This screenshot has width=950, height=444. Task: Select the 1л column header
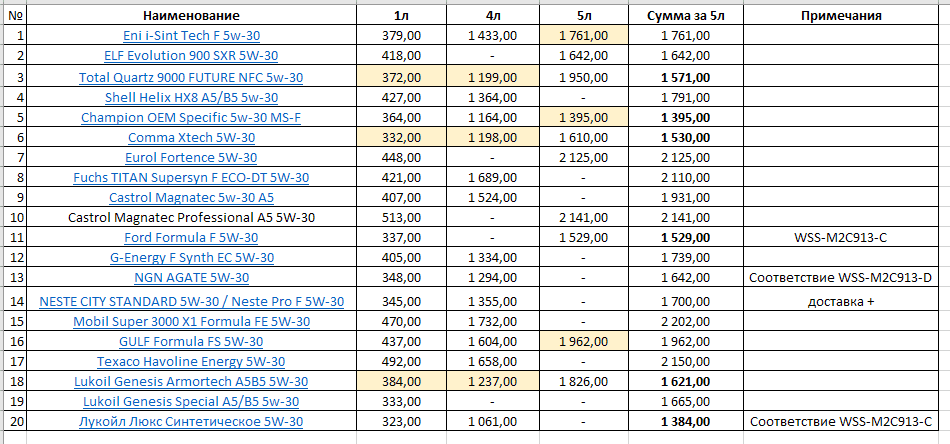[402, 16]
